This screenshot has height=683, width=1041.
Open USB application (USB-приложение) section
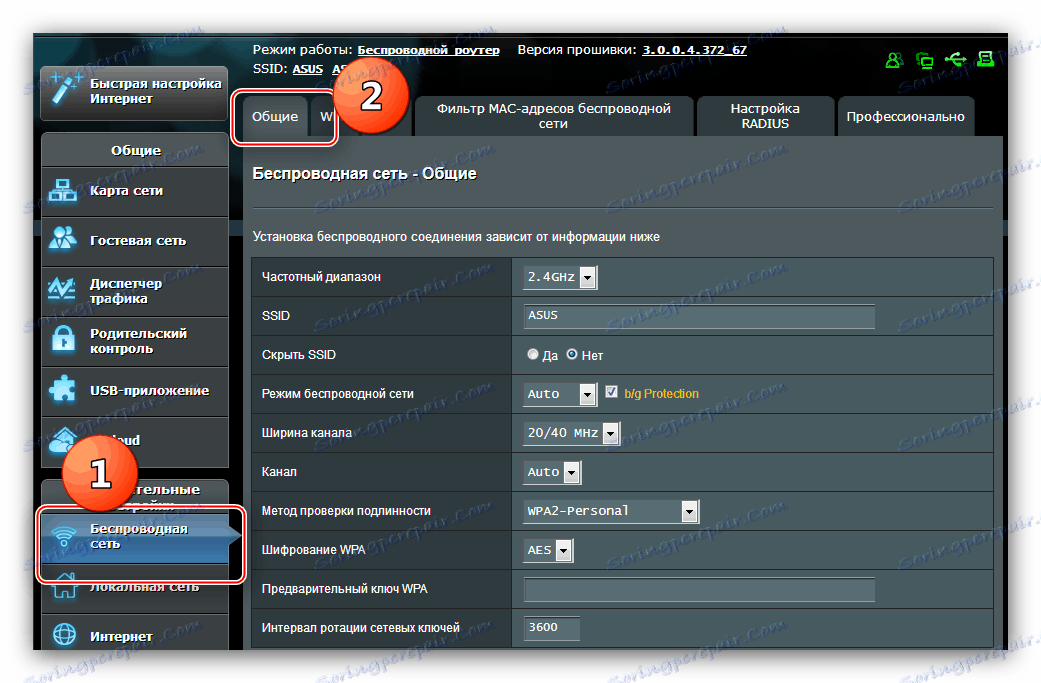[135, 391]
